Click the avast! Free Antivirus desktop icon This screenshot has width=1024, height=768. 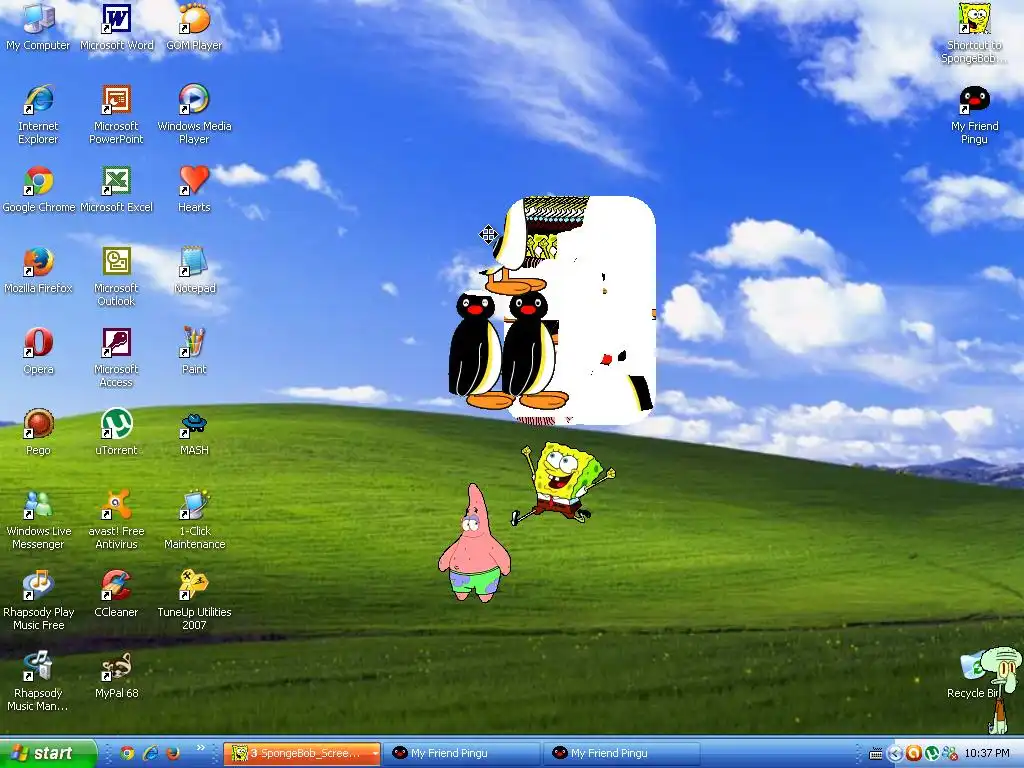116,519
